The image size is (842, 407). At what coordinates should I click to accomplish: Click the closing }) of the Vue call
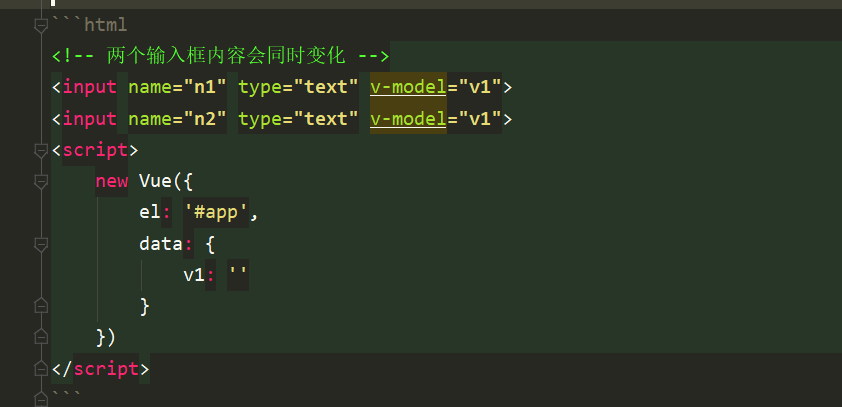click(x=106, y=338)
